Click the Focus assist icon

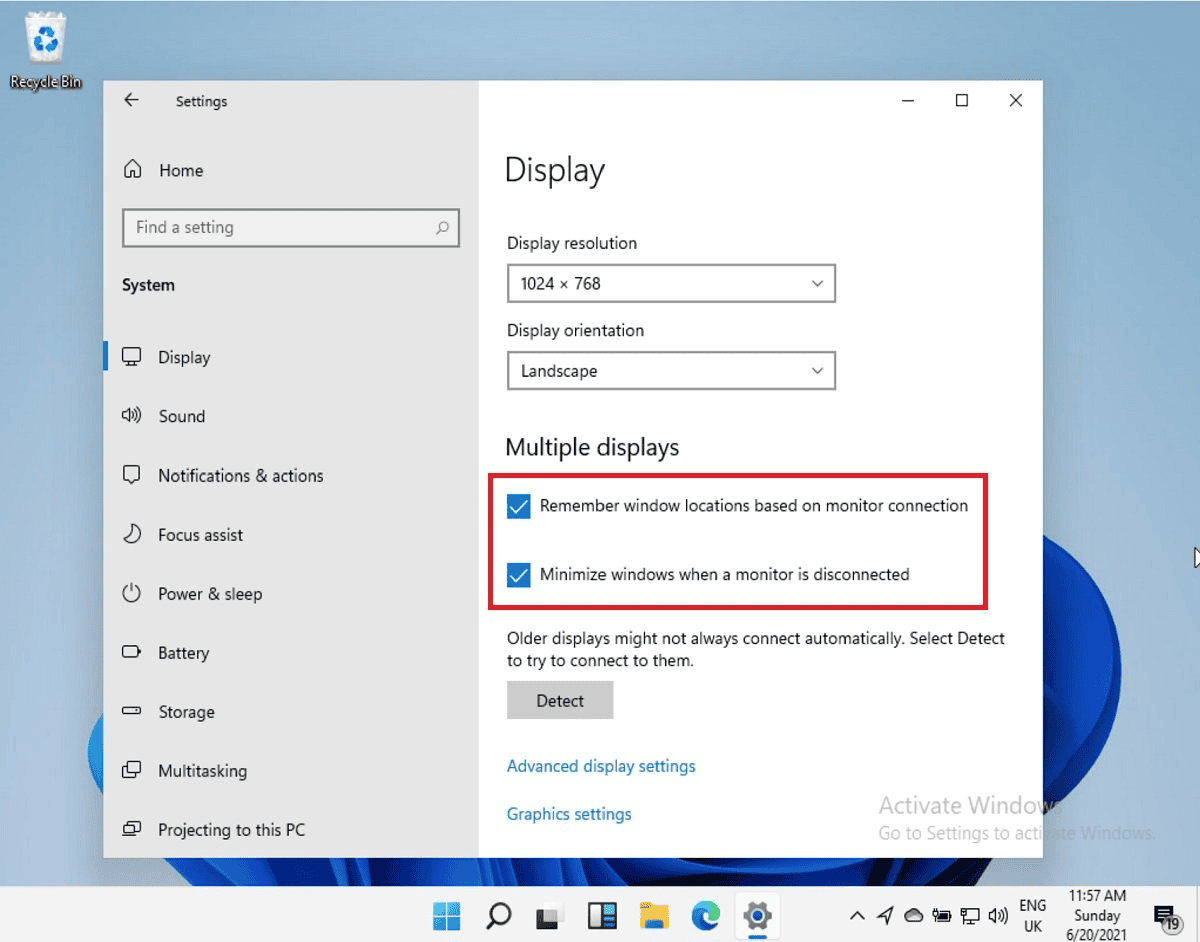pyautogui.click(x=131, y=535)
